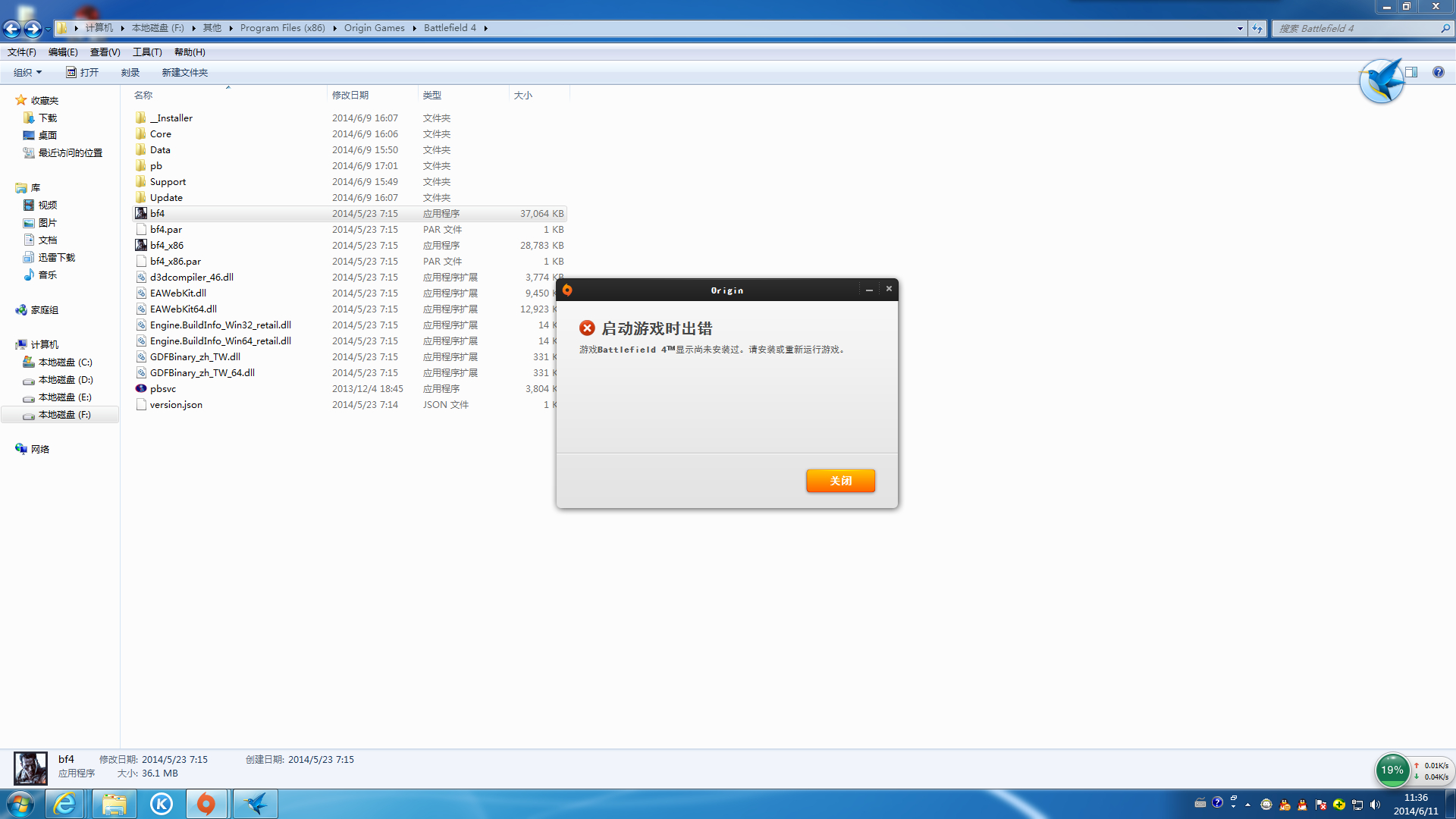Click the Back navigation arrow

[x=12, y=29]
